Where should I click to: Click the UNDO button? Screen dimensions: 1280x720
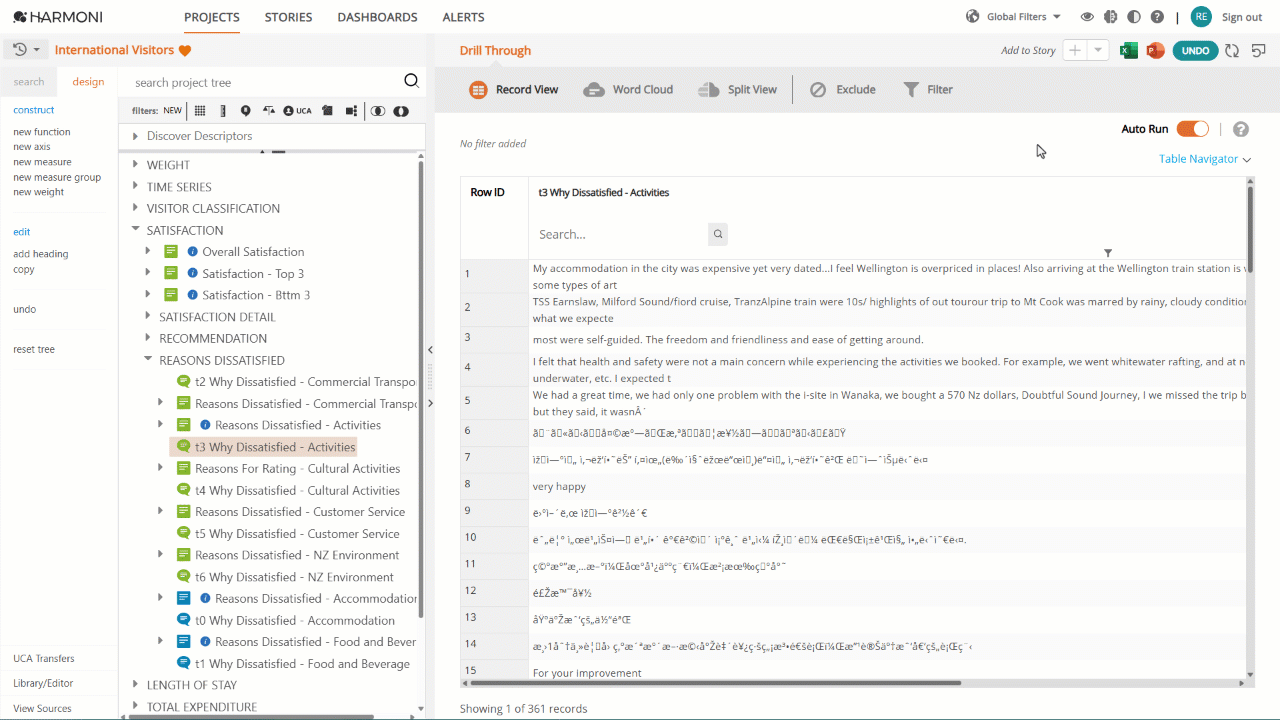1195,51
